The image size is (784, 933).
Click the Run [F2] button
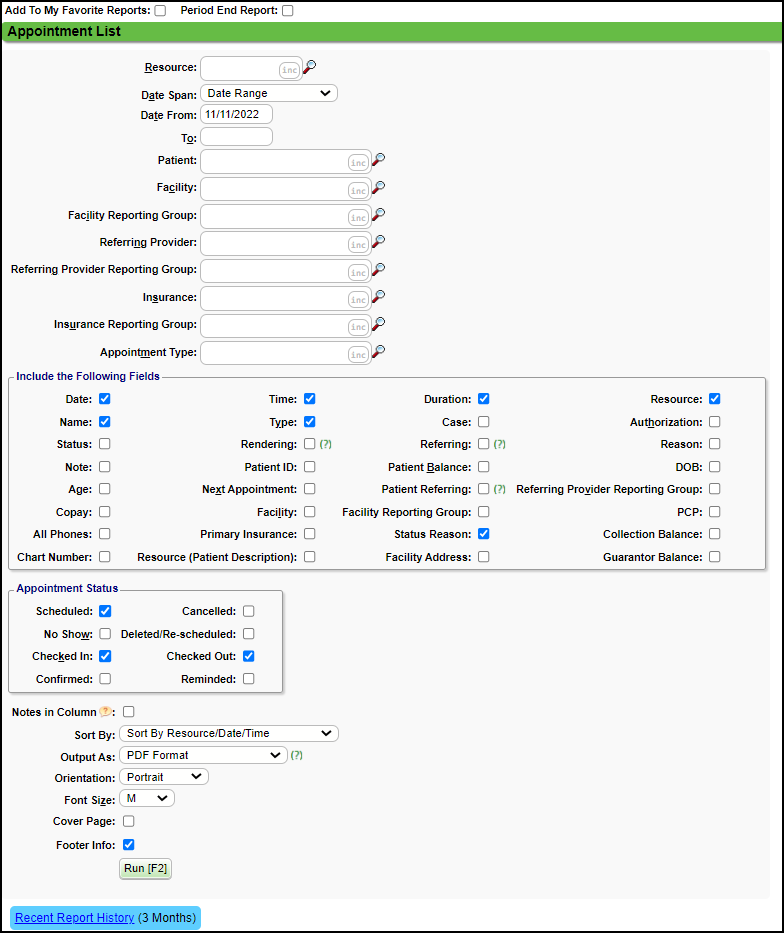144,868
